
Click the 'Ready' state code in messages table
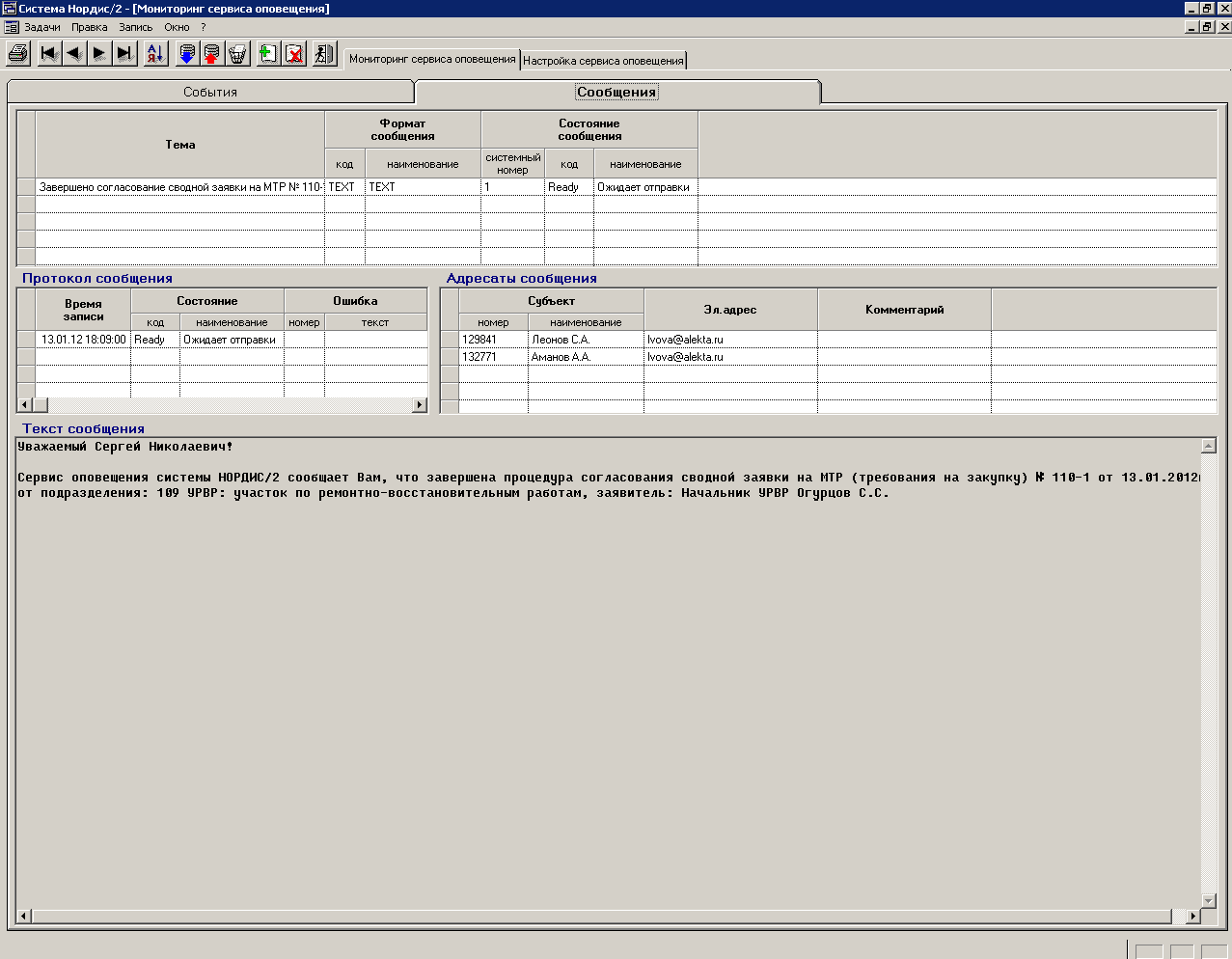(569, 187)
